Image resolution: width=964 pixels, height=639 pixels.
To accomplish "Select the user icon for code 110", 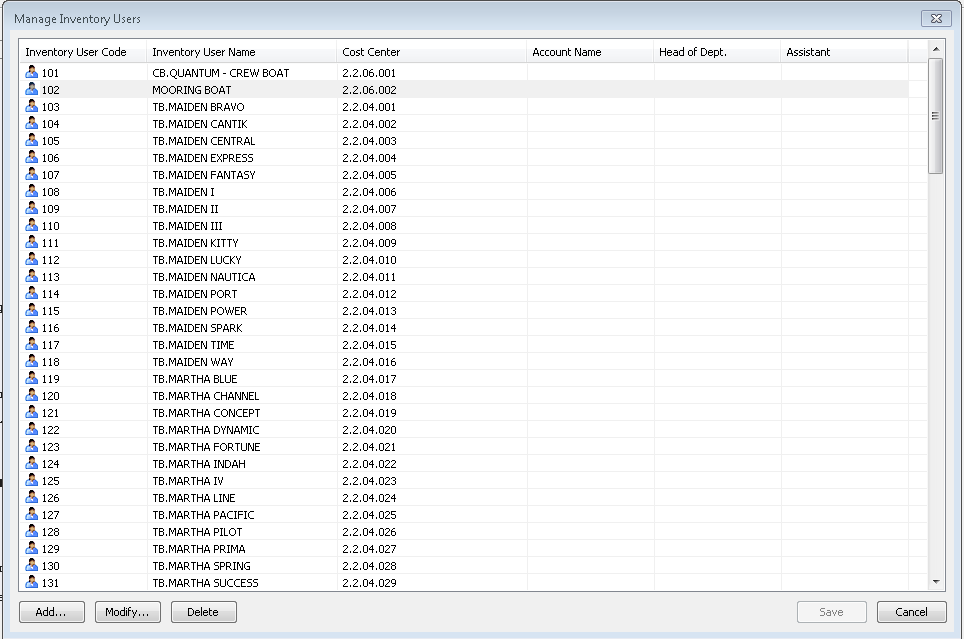I will point(32,226).
